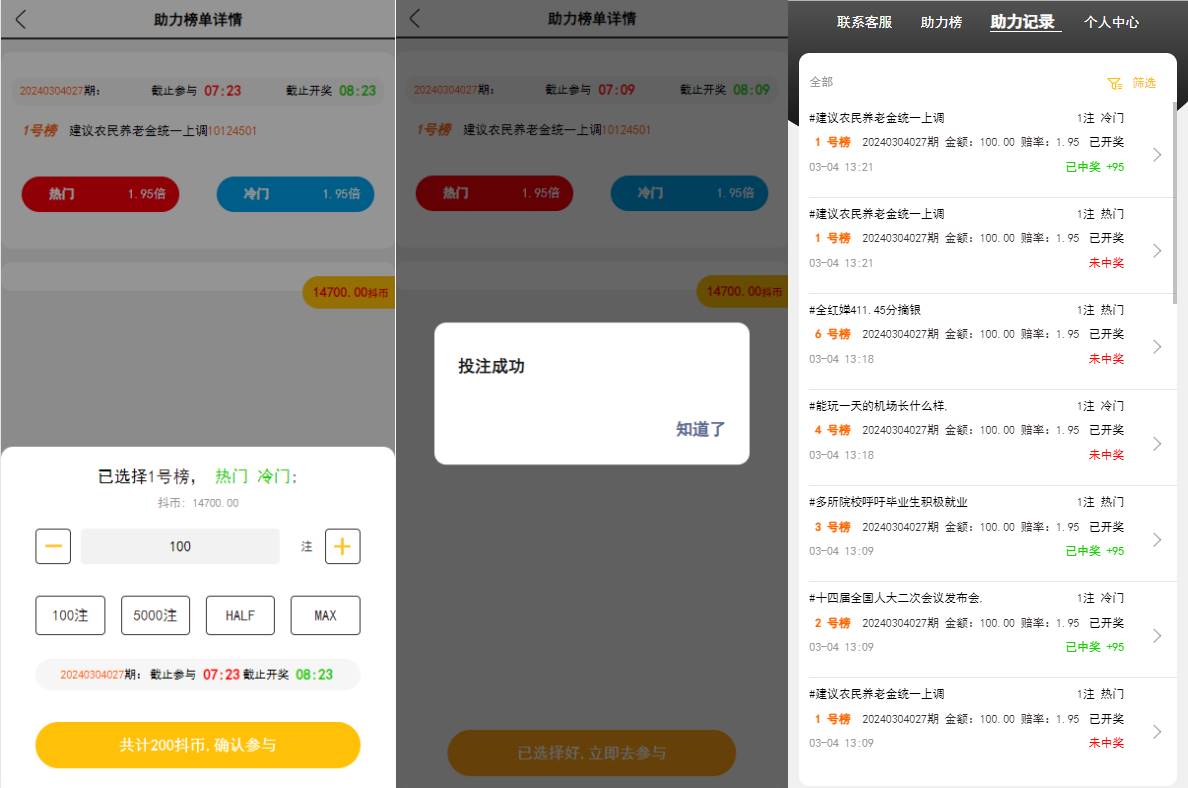Screen dimensions: 1188x788
Task: Select the blue 冷门 1.95倍 option
Action: (294, 193)
